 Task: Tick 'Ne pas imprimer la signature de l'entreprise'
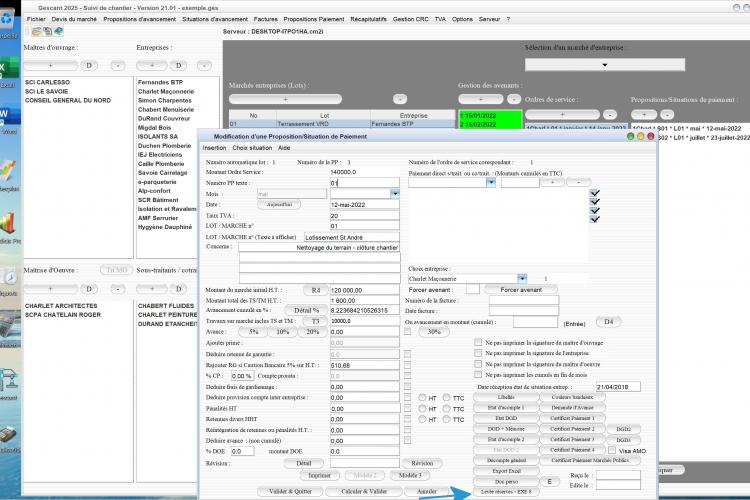pyautogui.click(x=478, y=353)
